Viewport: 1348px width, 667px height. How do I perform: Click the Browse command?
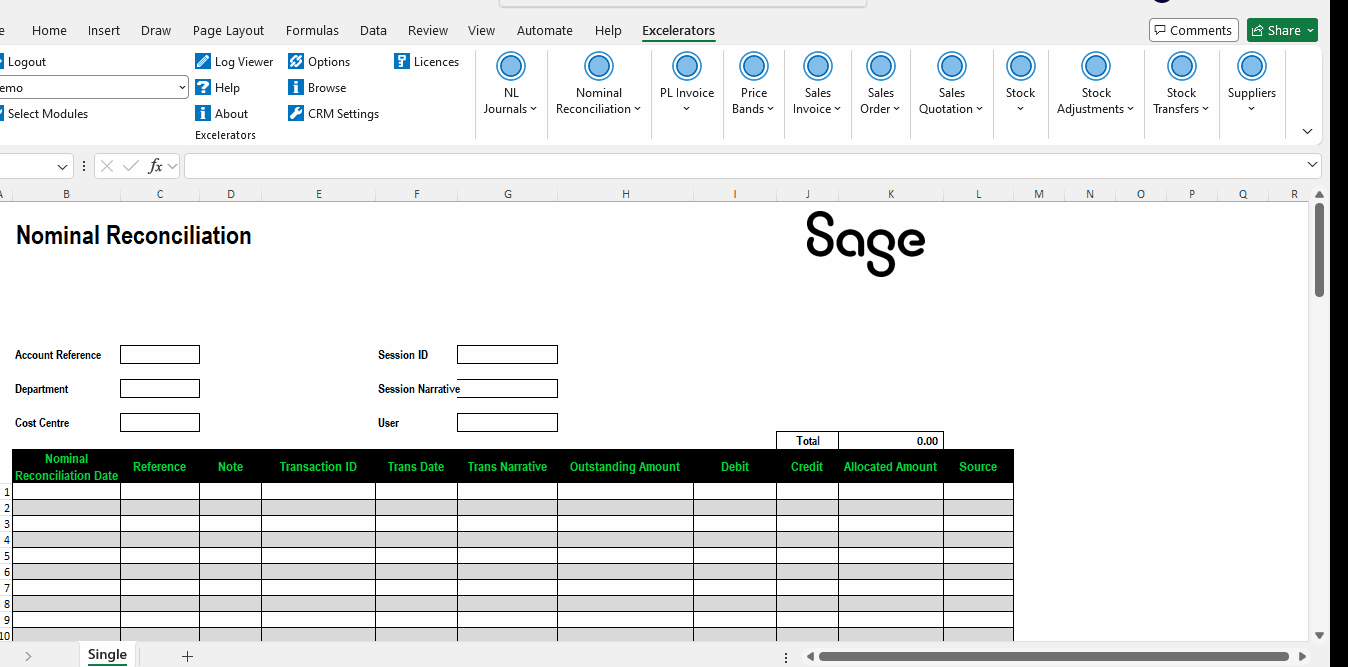pyautogui.click(x=317, y=88)
